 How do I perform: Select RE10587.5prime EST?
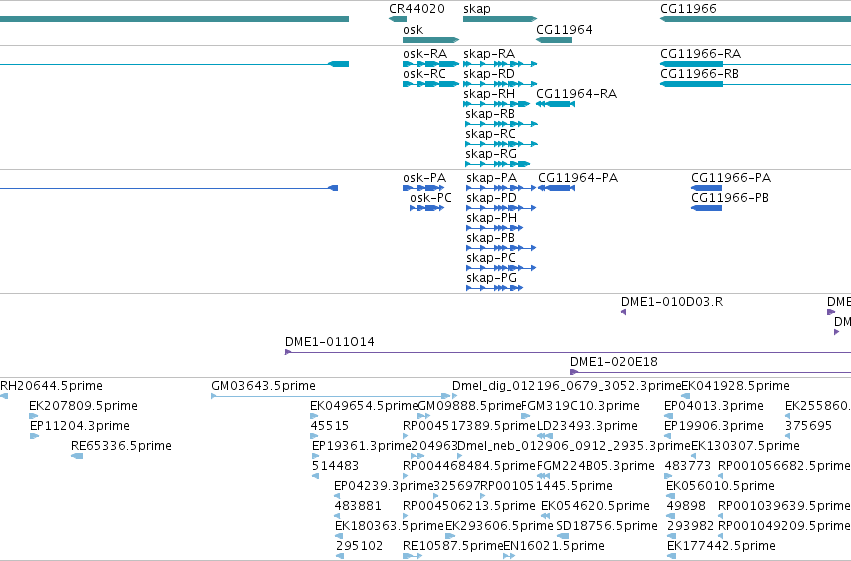pos(412,556)
